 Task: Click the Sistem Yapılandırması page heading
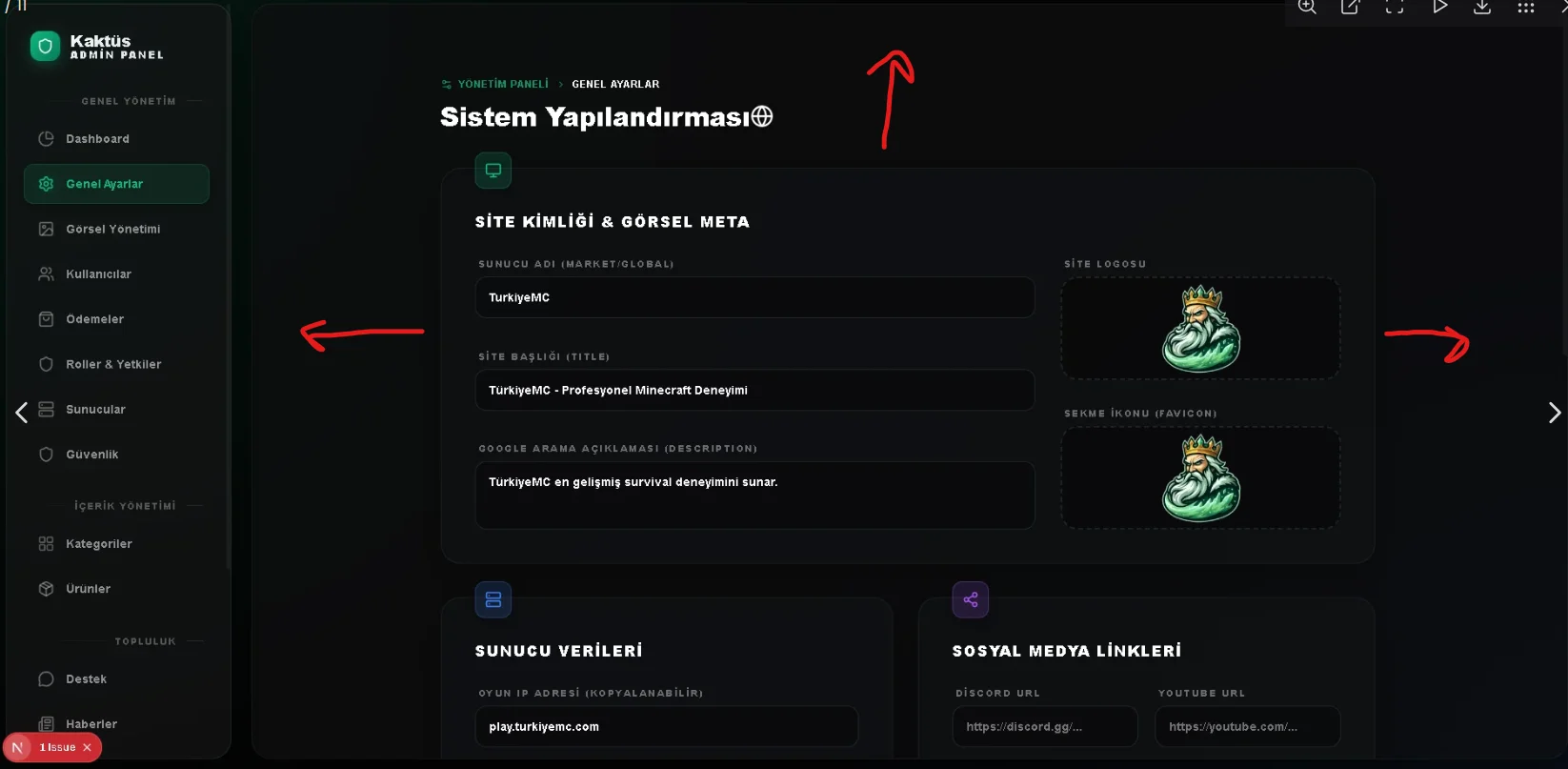click(594, 117)
